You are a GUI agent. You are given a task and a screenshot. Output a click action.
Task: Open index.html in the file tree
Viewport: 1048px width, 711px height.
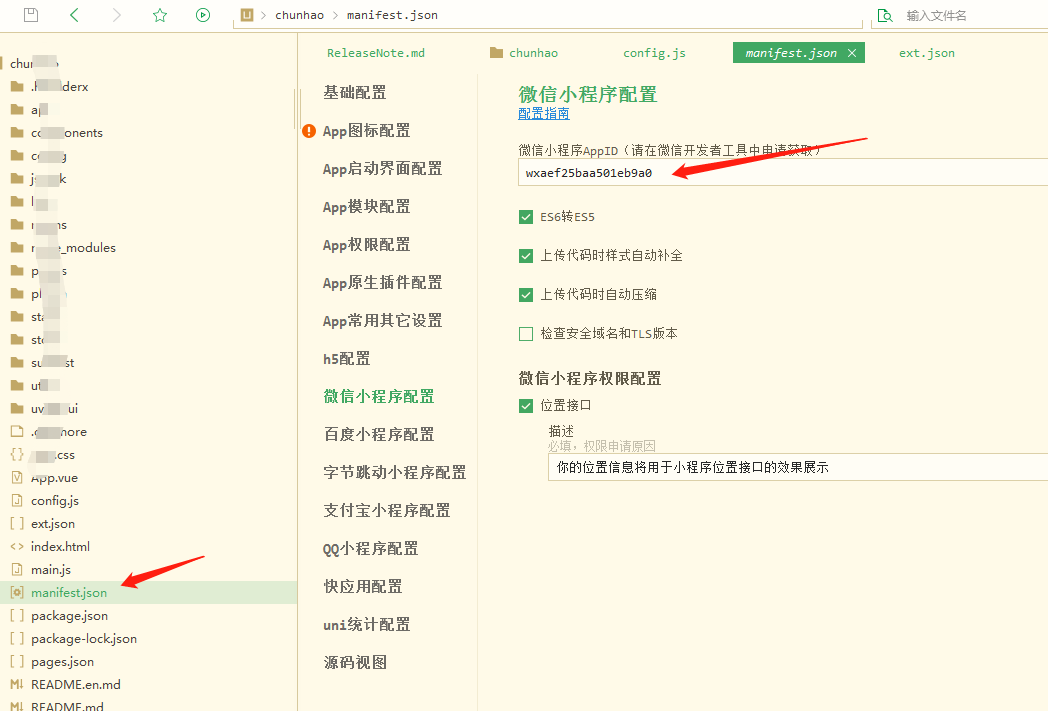point(60,547)
